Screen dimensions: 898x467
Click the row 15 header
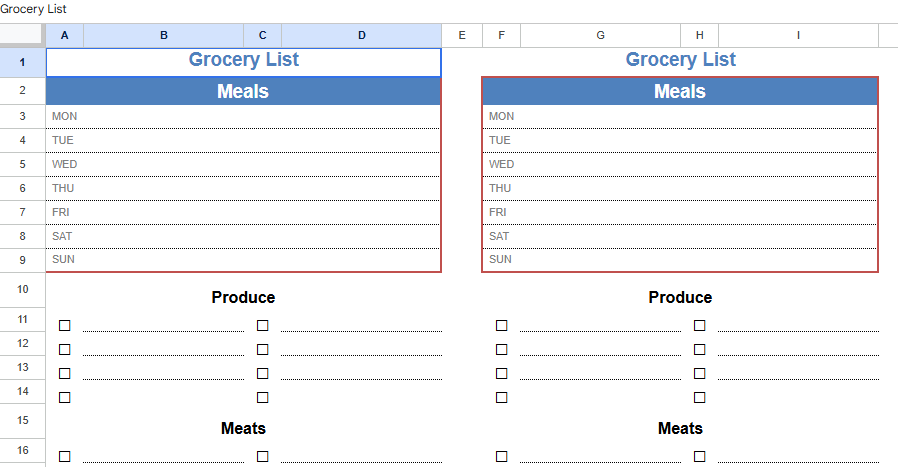tap(22, 420)
